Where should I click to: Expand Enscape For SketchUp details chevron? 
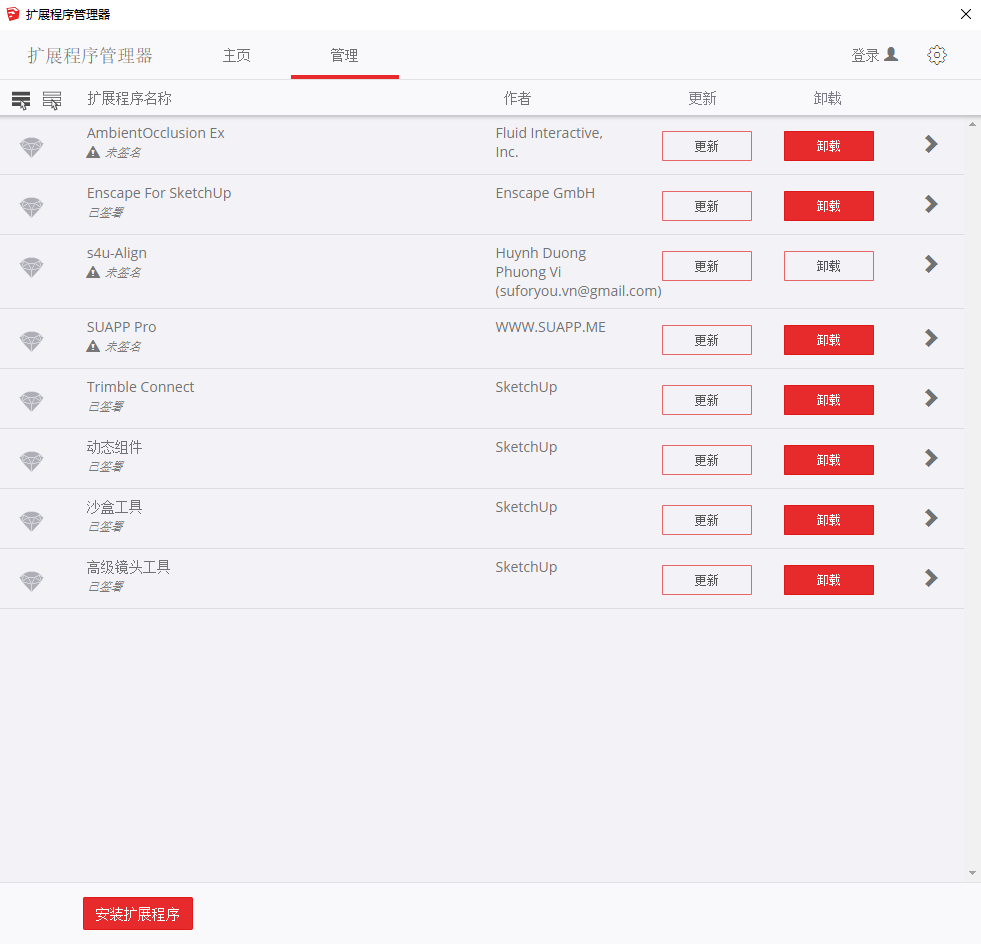(931, 204)
